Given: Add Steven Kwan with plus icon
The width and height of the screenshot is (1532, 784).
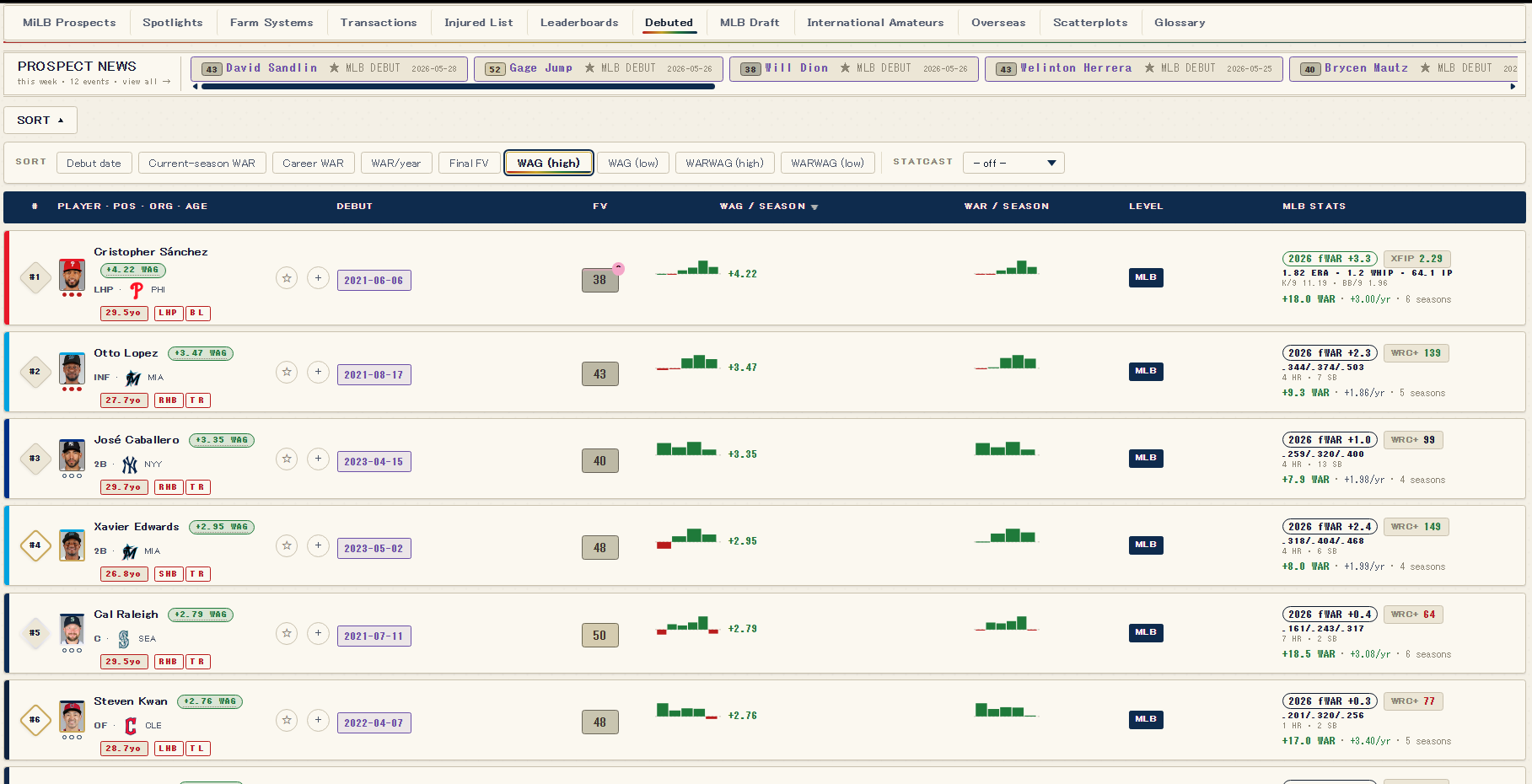Looking at the screenshot, I should [318, 720].
